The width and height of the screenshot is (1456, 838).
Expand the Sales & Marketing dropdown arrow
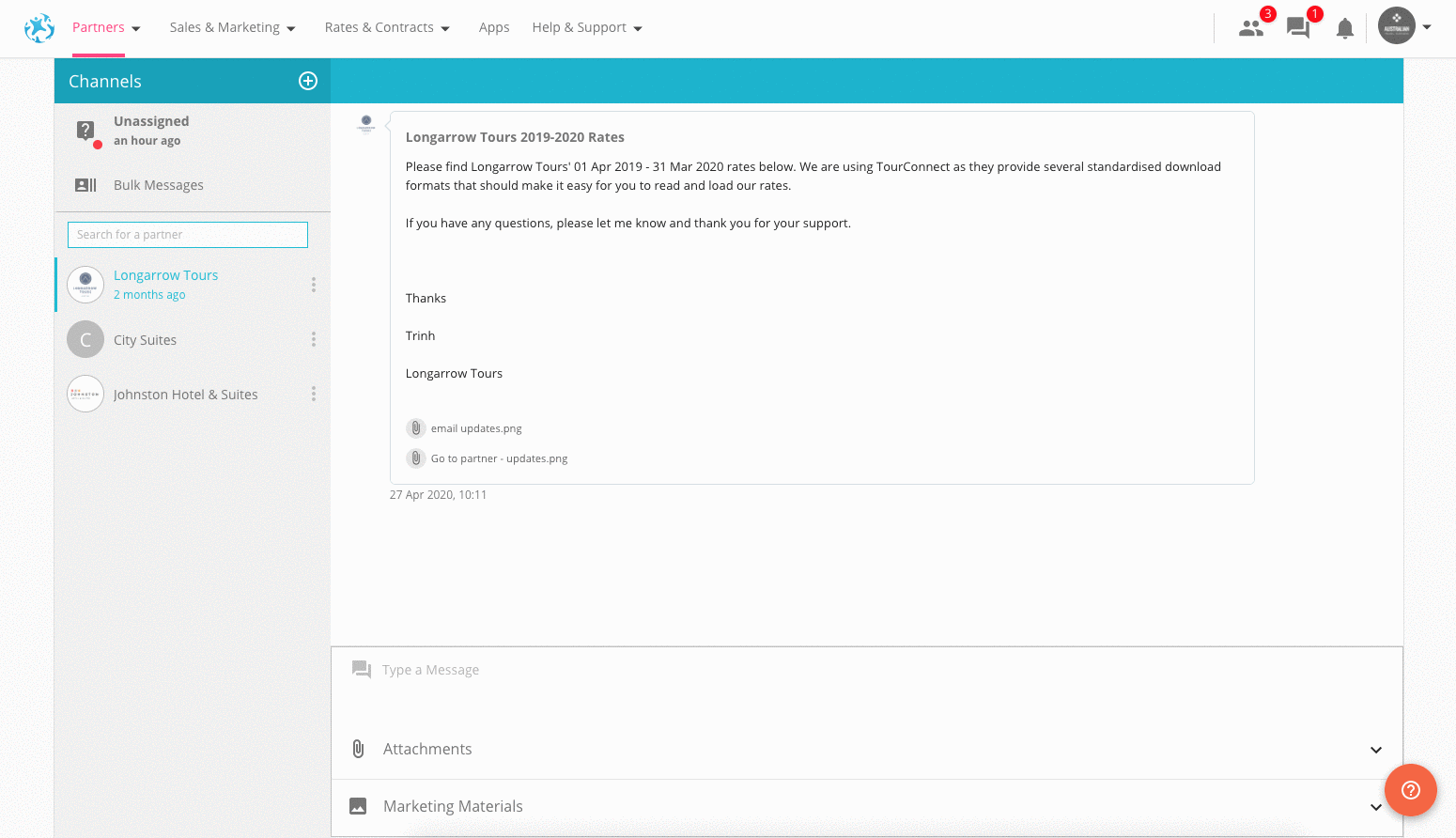[x=291, y=29]
